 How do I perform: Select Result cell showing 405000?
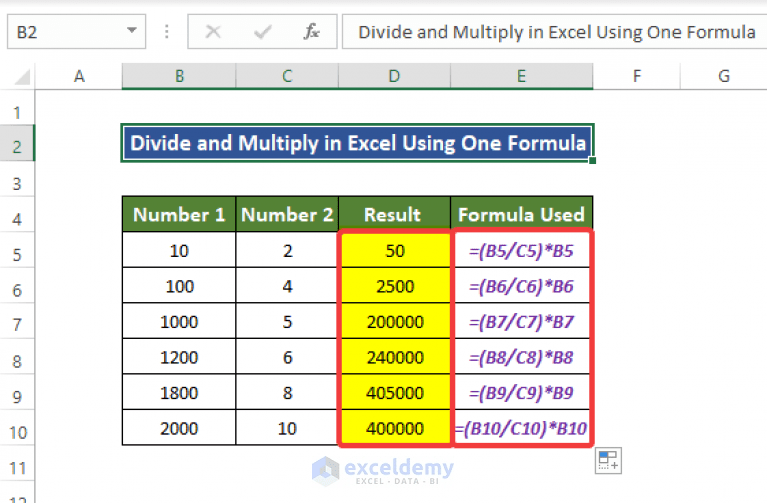click(x=394, y=392)
